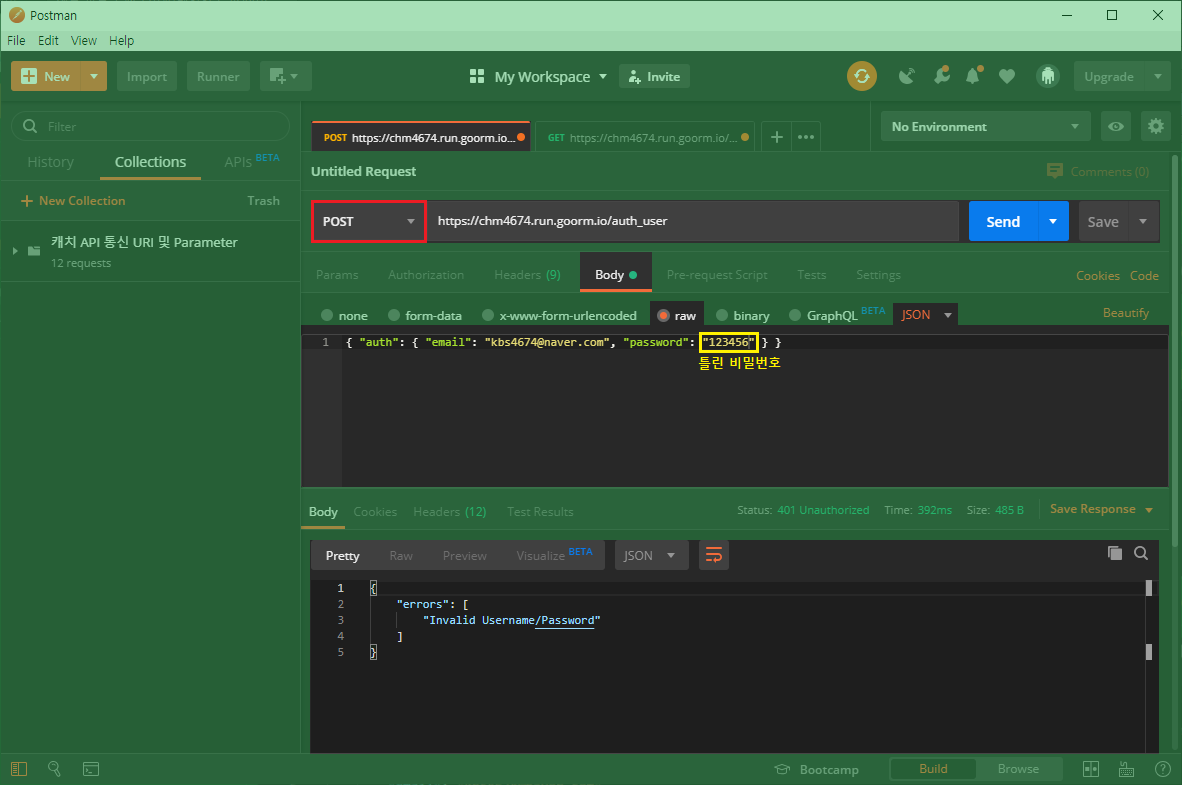Open manage environments gear icon
The width and height of the screenshot is (1182, 785).
(x=1156, y=127)
